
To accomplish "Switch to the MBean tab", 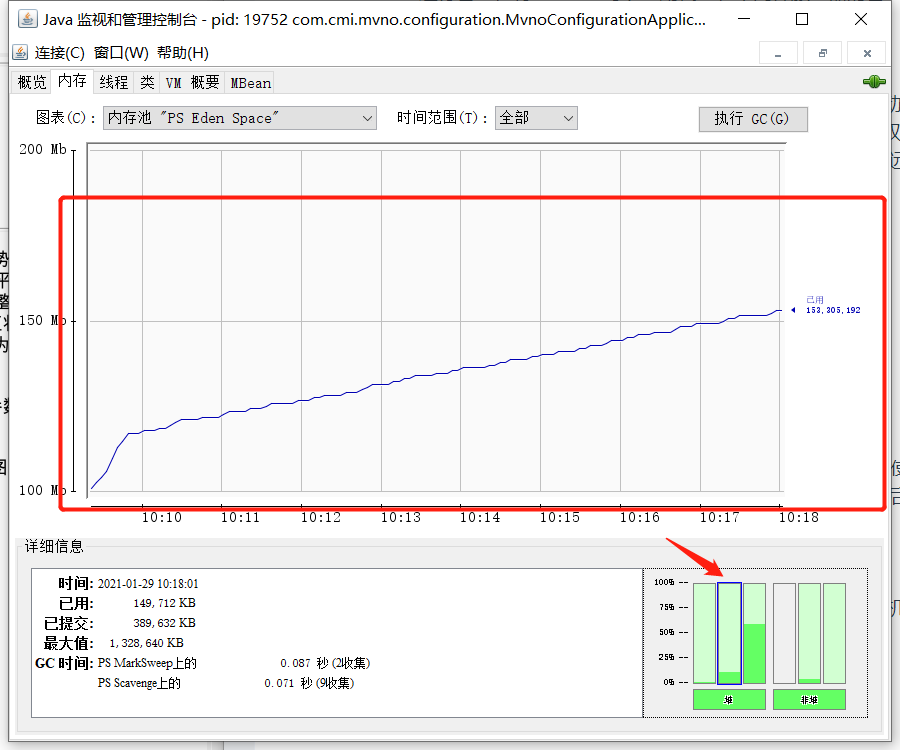I will (x=250, y=82).
